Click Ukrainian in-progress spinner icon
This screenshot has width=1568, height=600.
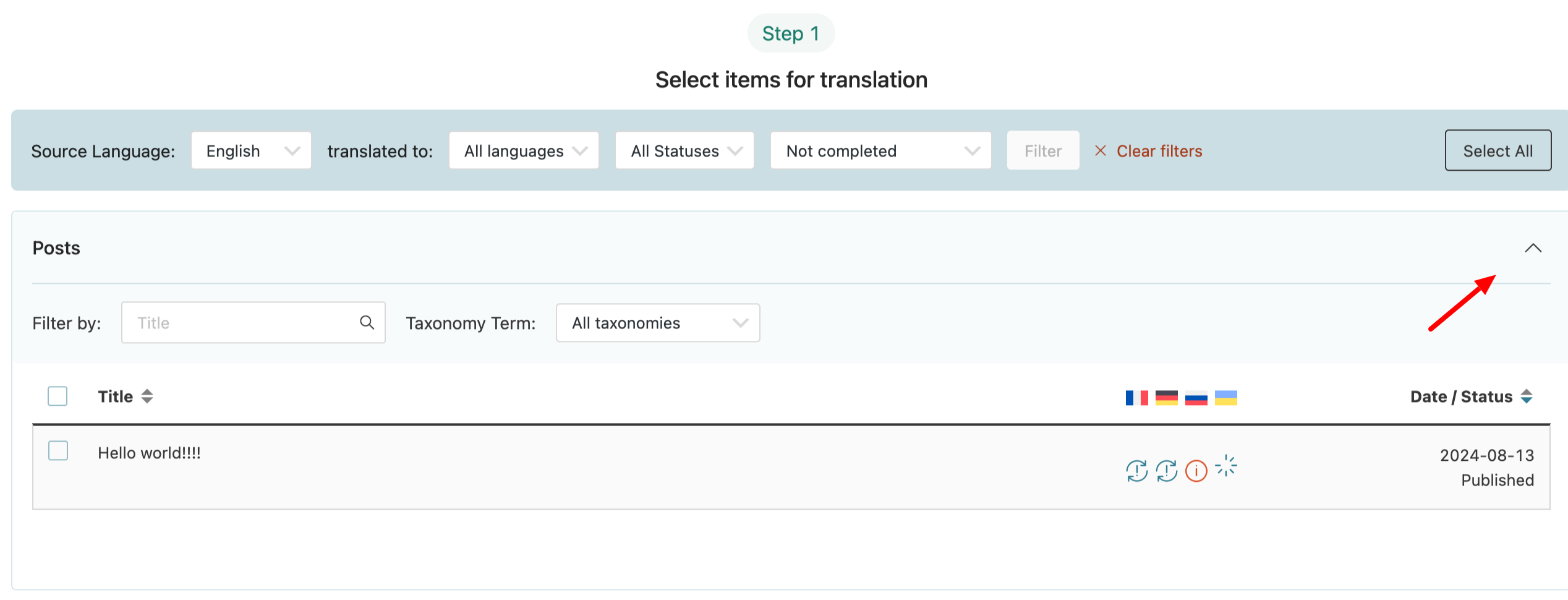pyautogui.click(x=1225, y=466)
